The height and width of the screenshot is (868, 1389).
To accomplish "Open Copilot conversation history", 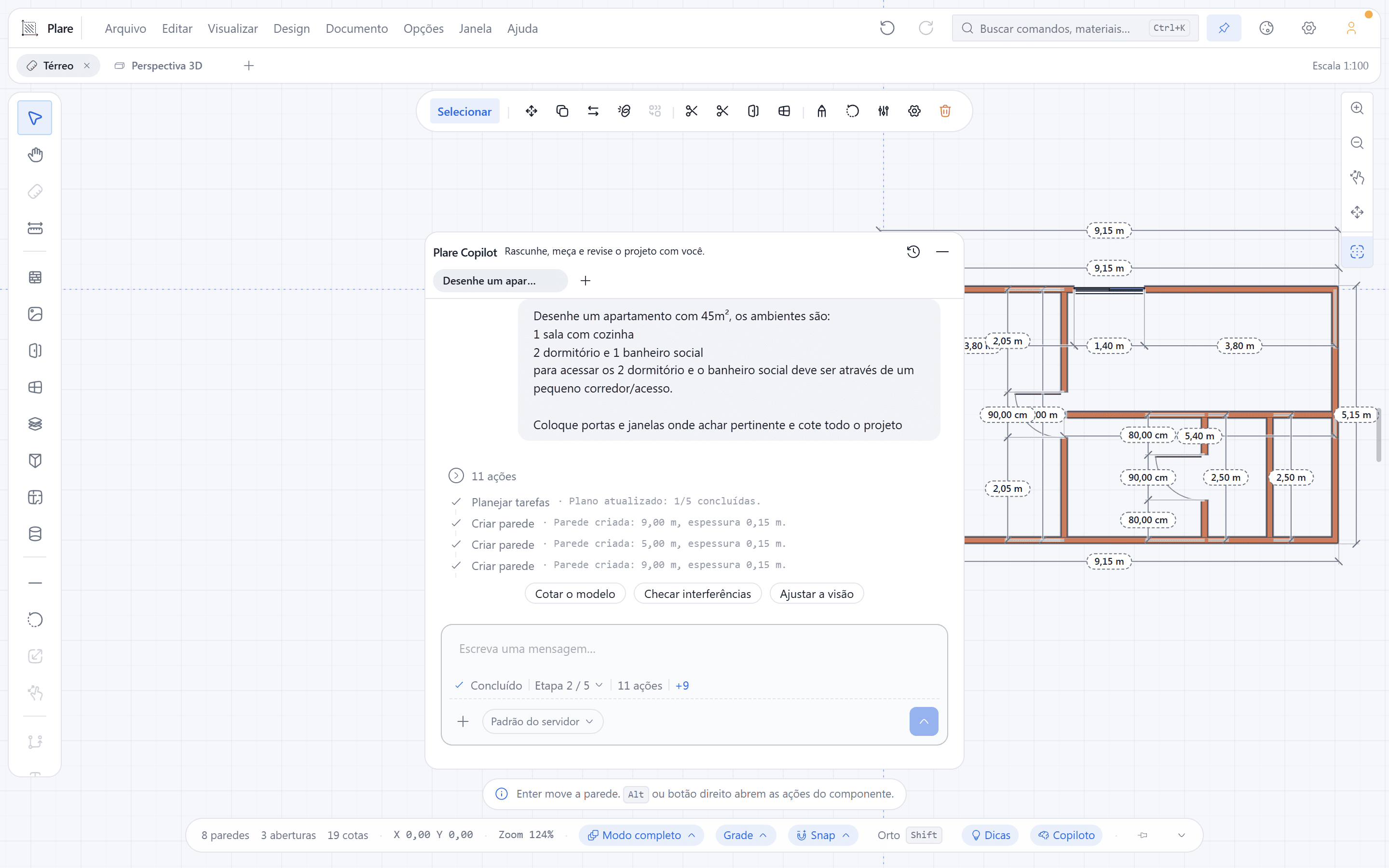I will point(913,251).
